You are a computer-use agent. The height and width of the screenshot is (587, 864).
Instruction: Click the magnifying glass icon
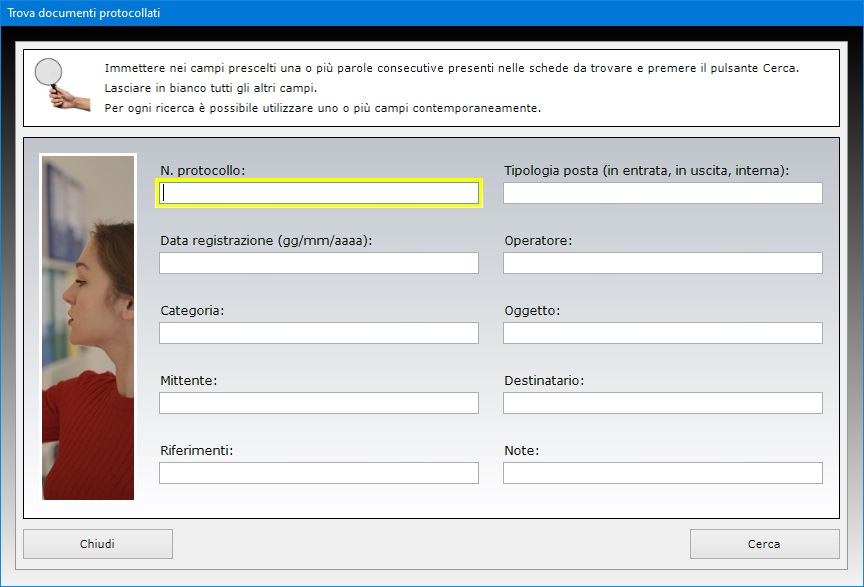pos(61,84)
